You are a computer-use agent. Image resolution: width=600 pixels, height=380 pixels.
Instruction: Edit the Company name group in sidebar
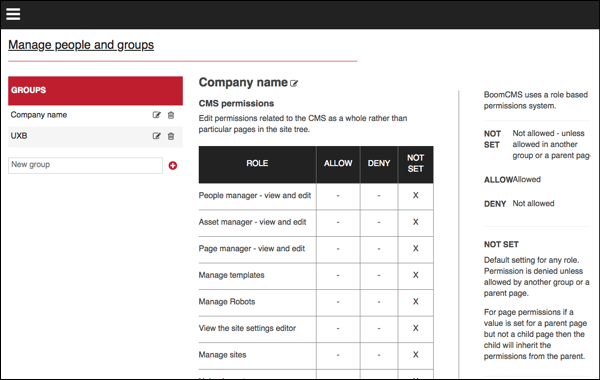pos(157,115)
